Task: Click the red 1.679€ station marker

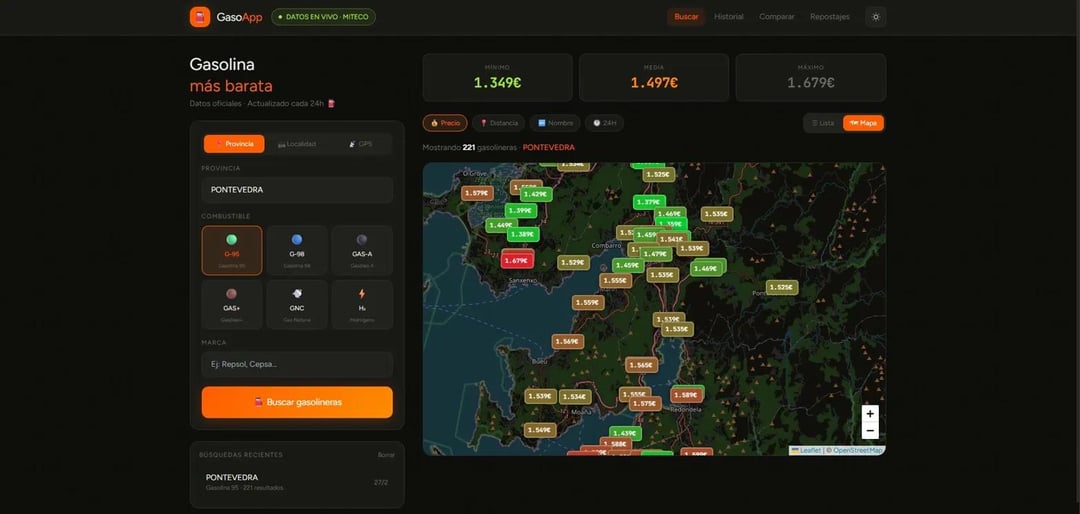Action: (516, 260)
